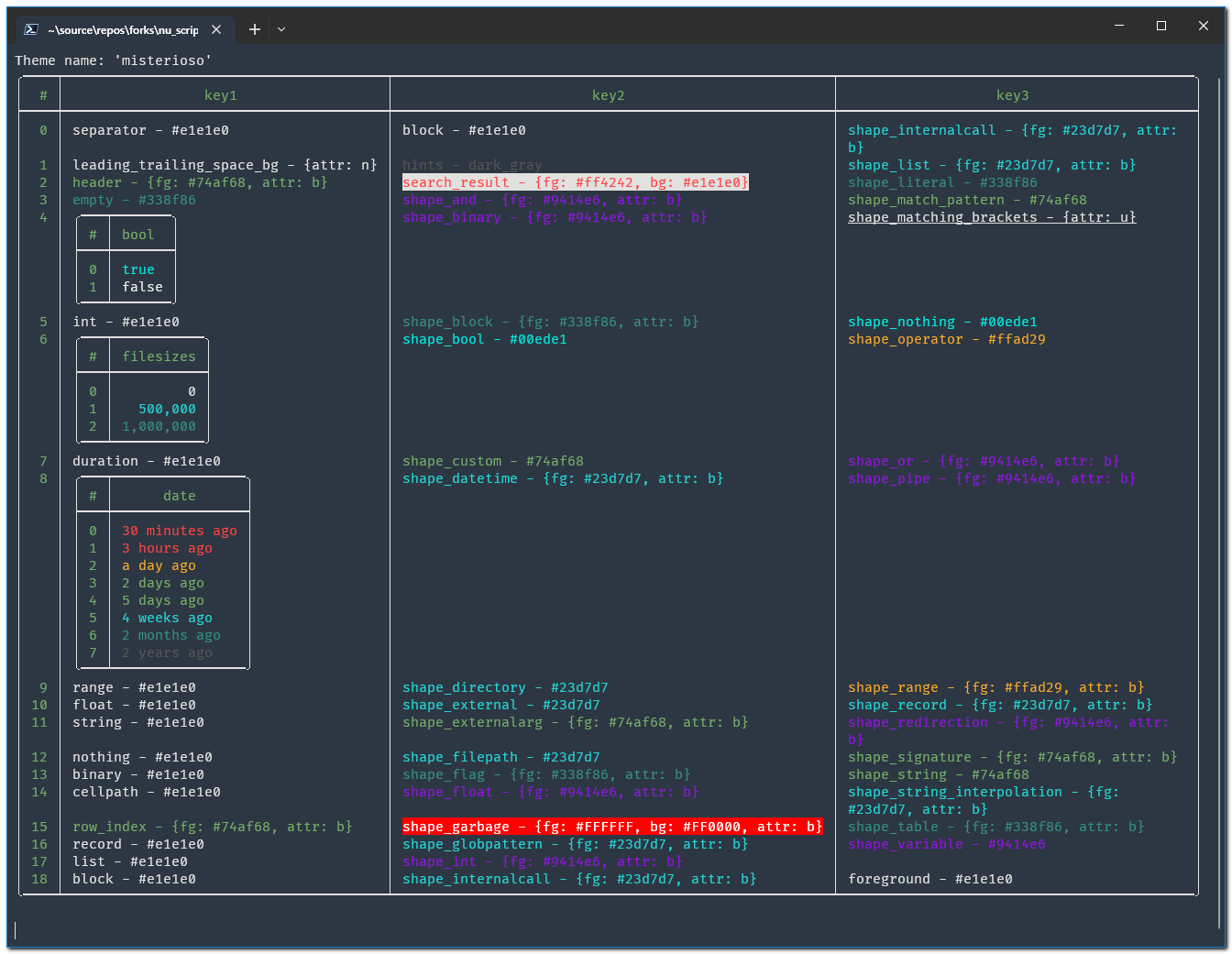
Task: Click the 'shape_int' purple line
Action: (x=543, y=861)
